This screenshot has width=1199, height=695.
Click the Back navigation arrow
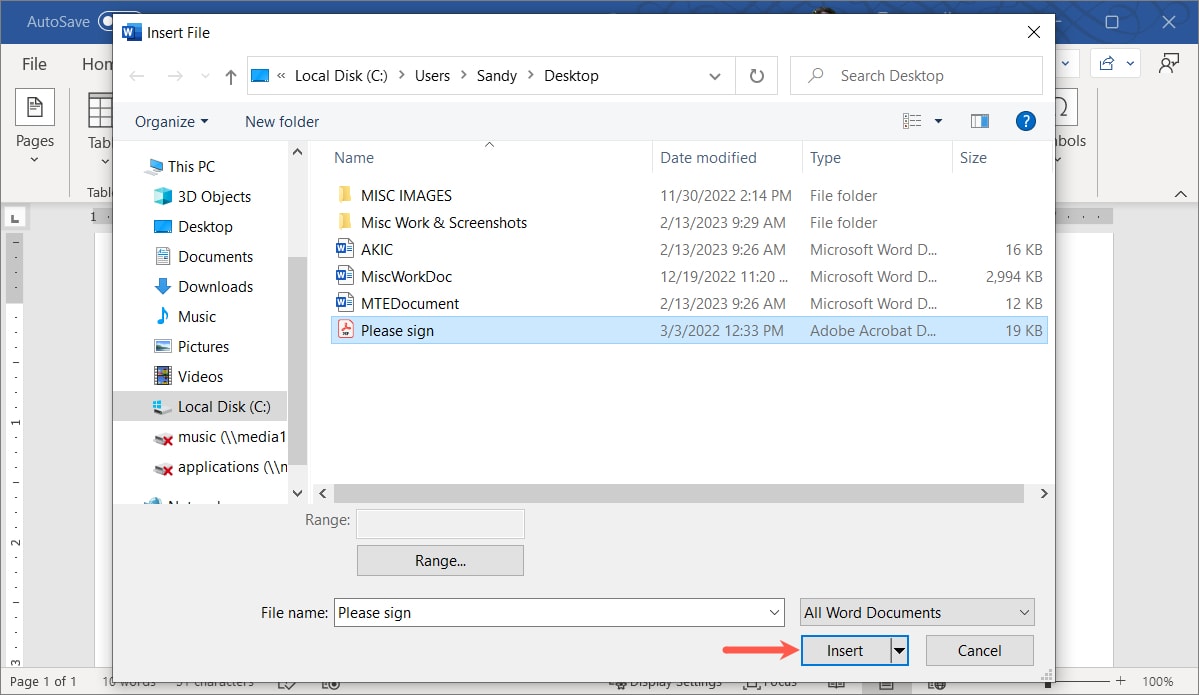click(x=136, y=74)
